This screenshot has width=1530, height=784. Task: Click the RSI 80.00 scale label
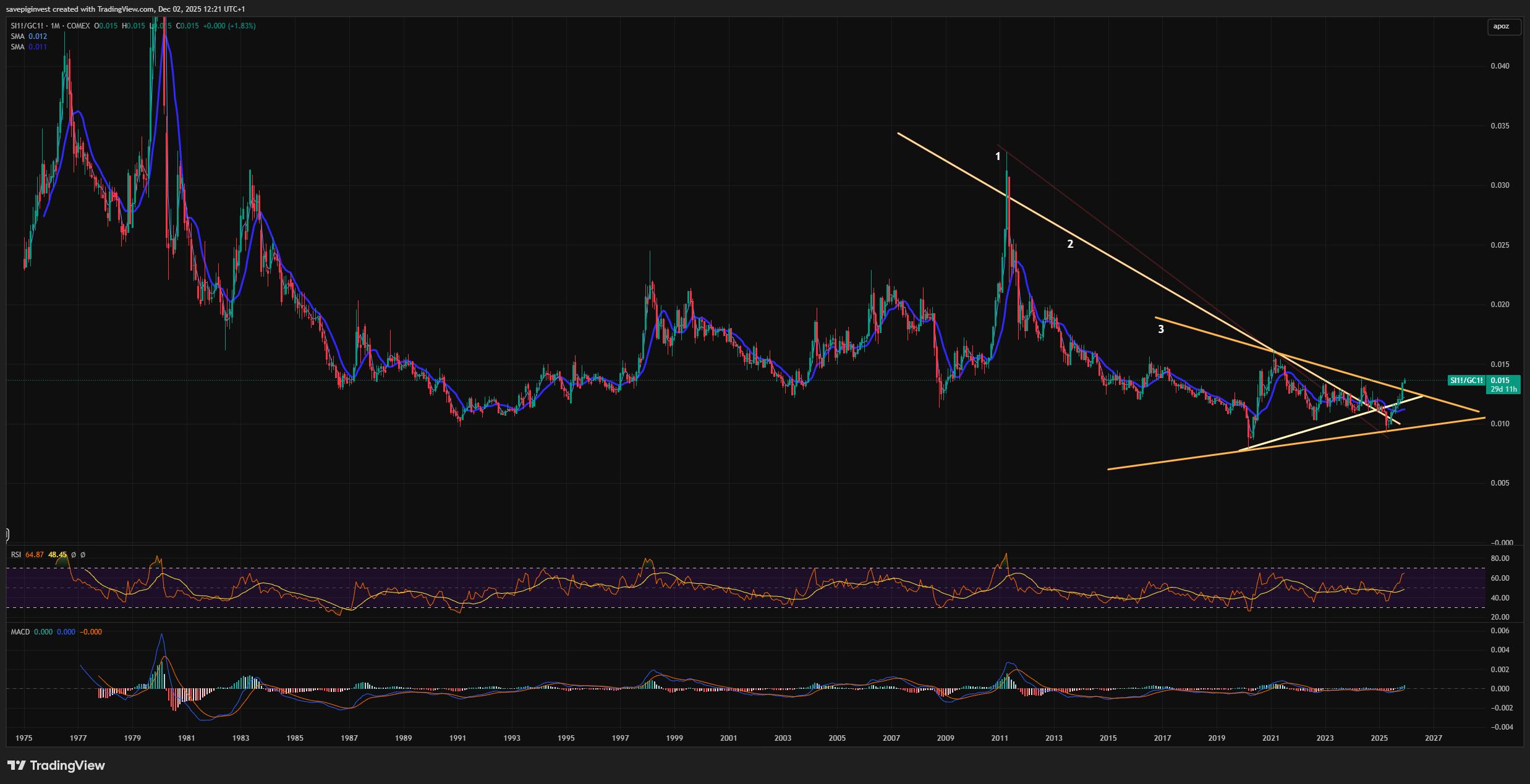pyautogui.click(x=1500, y=558)
